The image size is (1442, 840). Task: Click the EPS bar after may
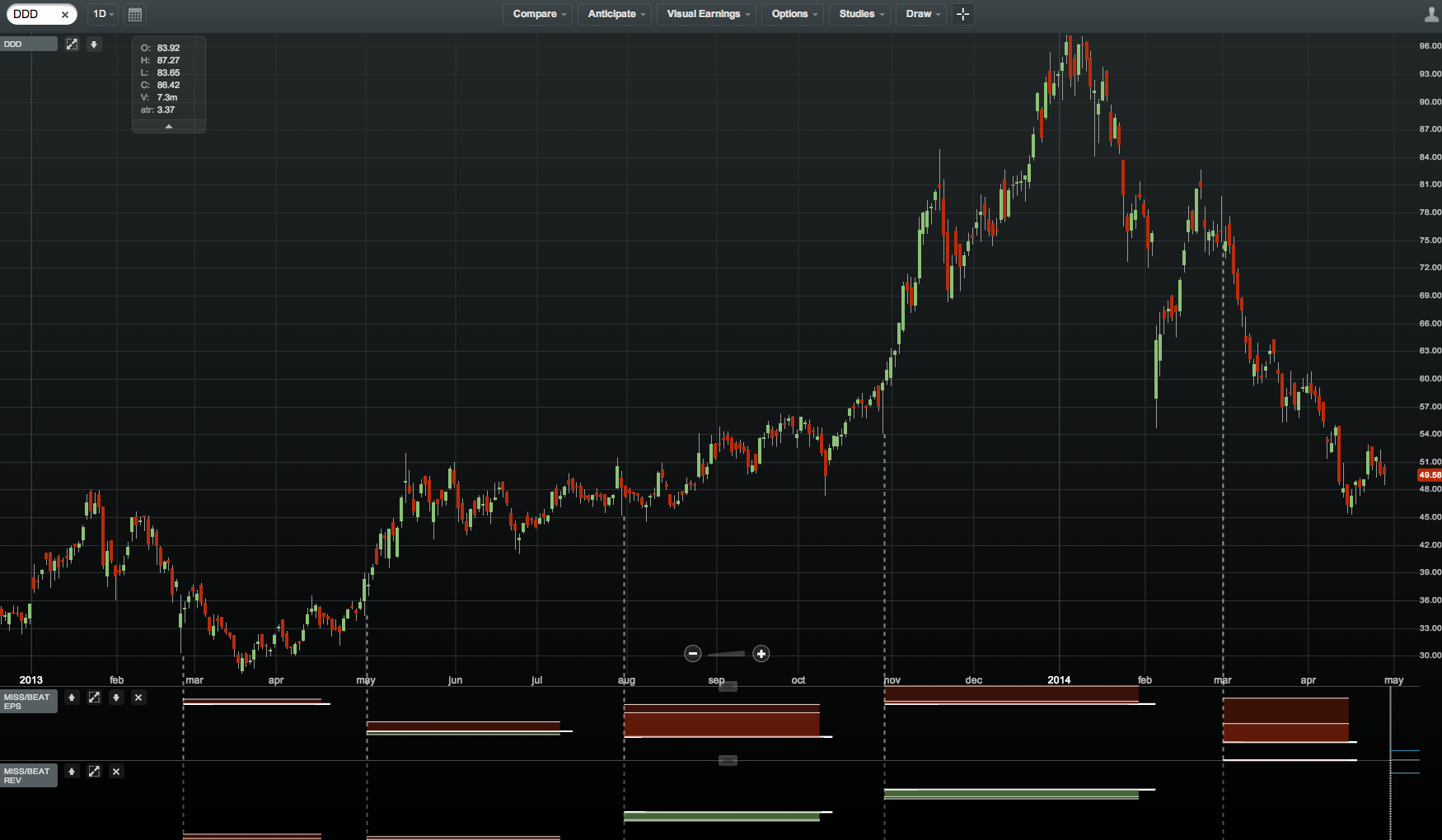[x=463, y=727]
